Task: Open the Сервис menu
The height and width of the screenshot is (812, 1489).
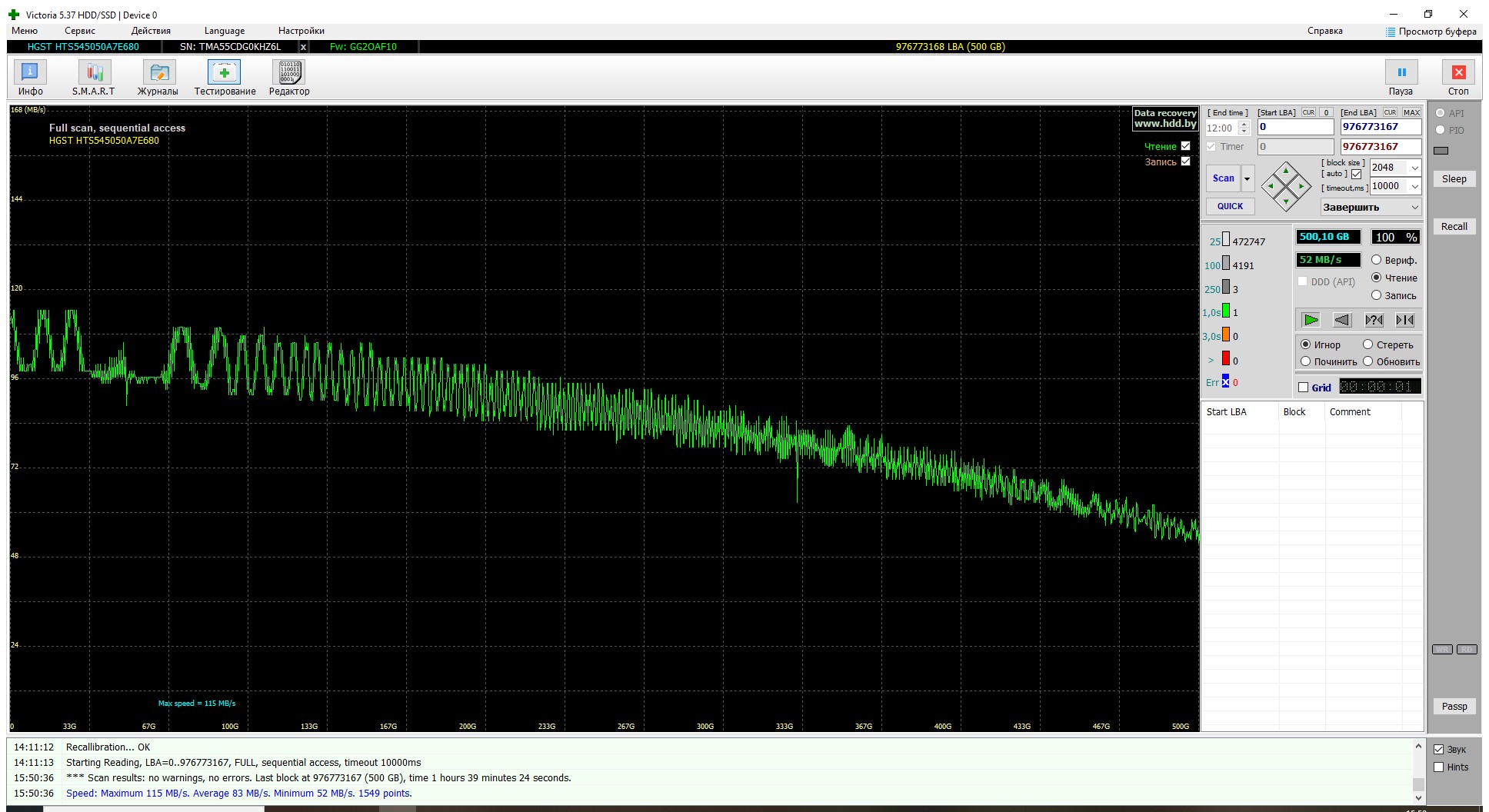Action: 80,31
